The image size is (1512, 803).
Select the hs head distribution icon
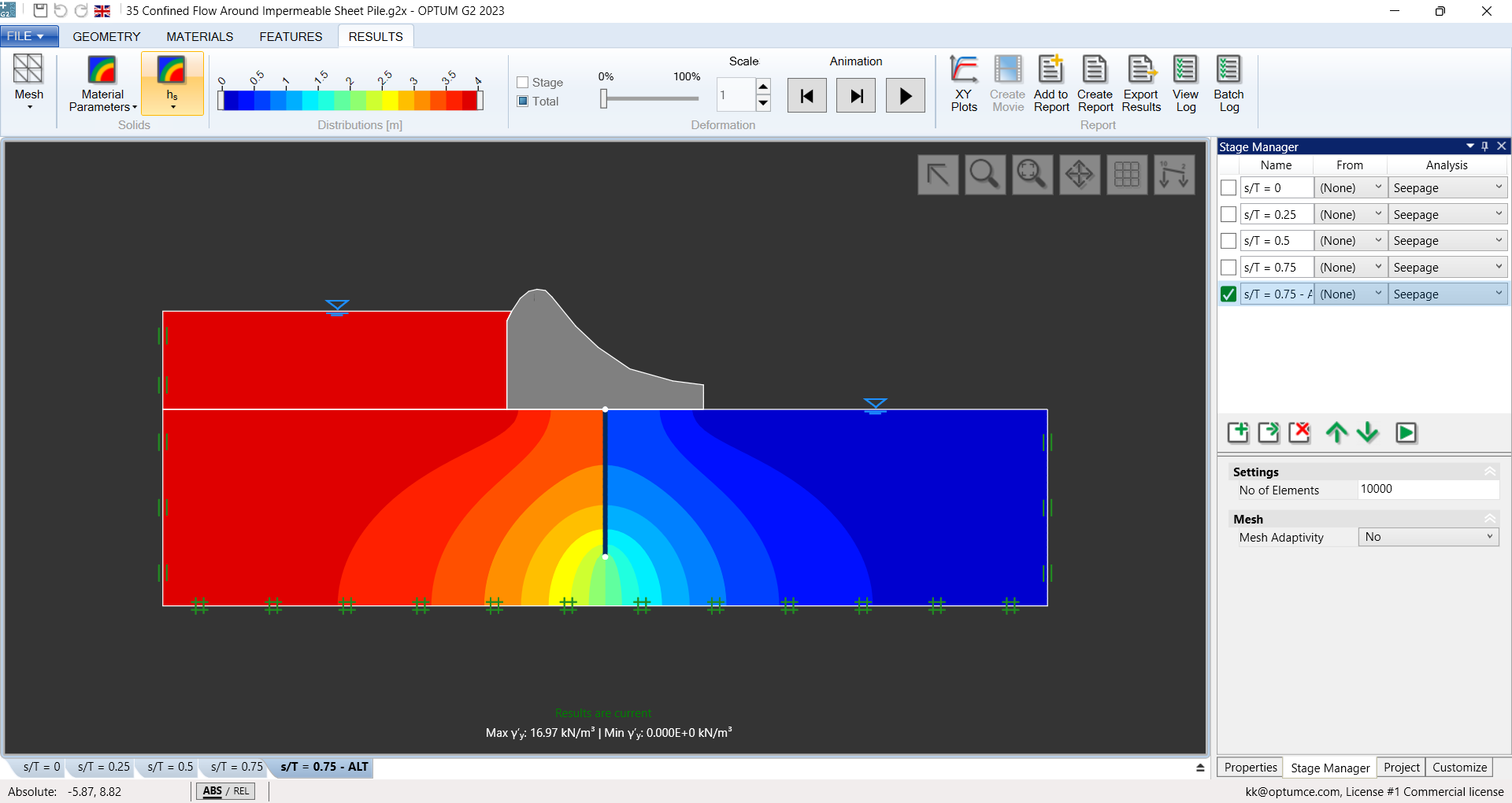(172, 83)
